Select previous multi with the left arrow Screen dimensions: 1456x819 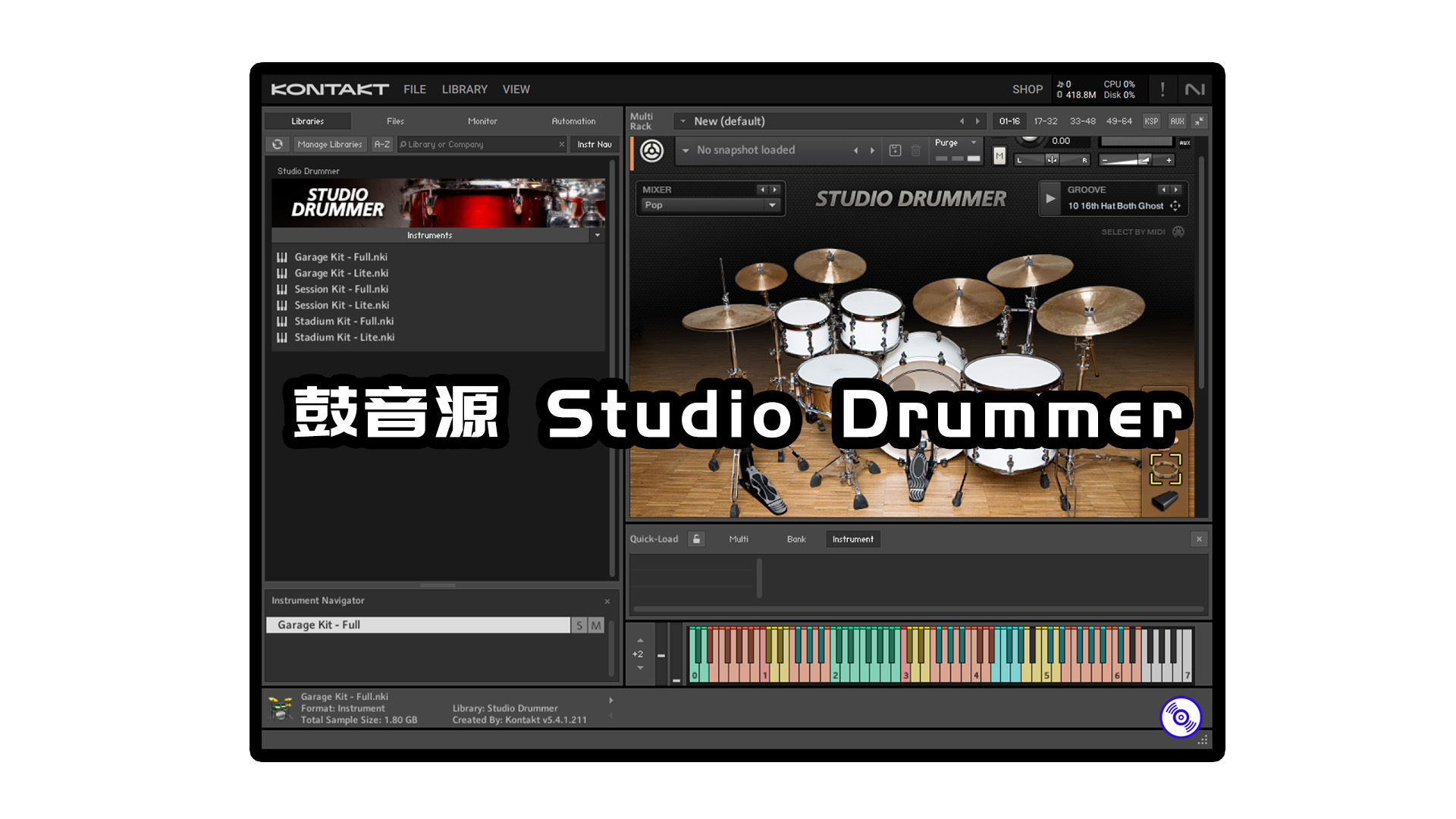(962, 121)
